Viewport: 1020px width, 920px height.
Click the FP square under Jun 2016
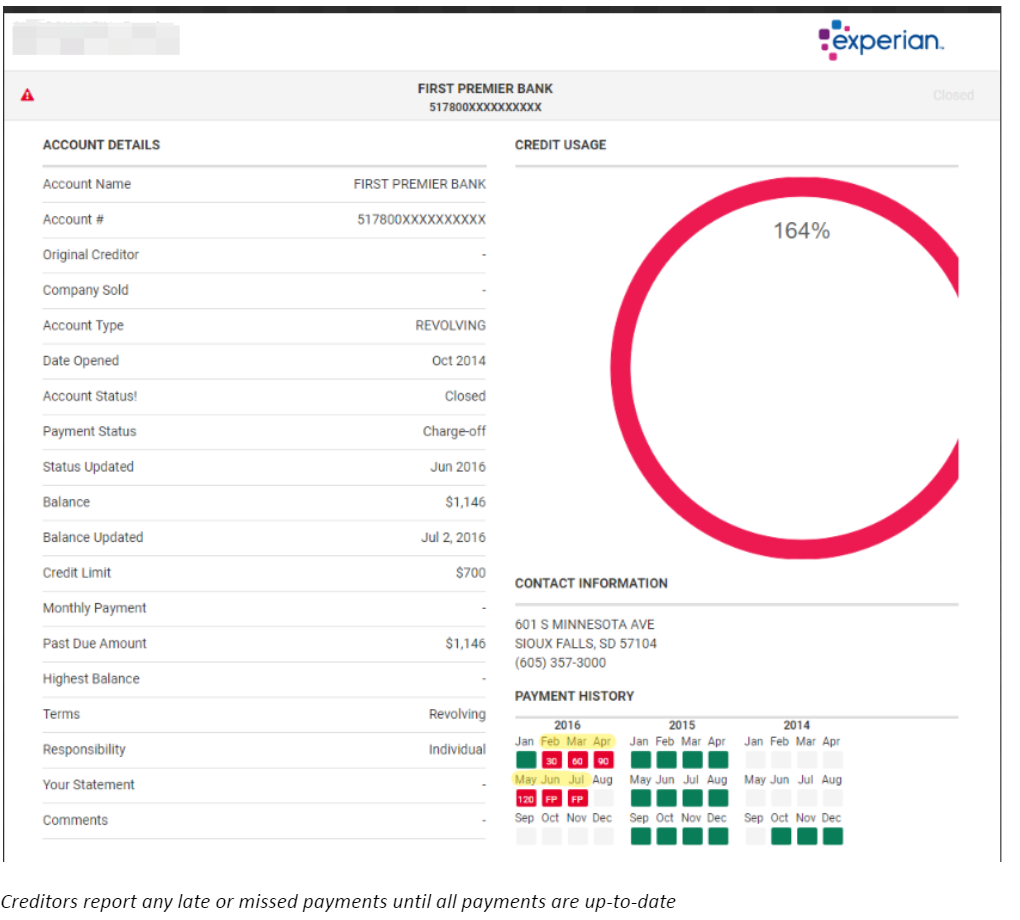(552, 798)
